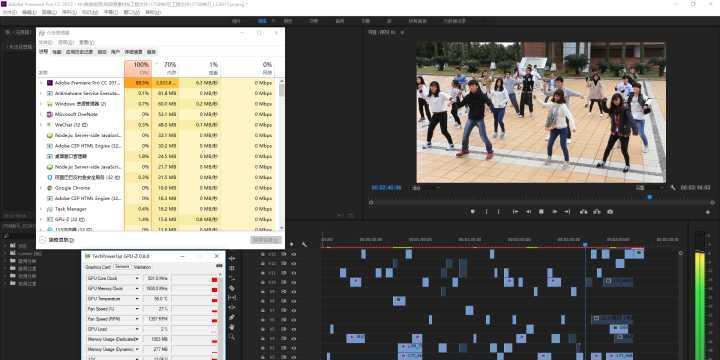Image resolution: width=720 pixels, height=360 pixels.
Task: Stop playback in the Program Monitor
Action: tap(541, 212)
